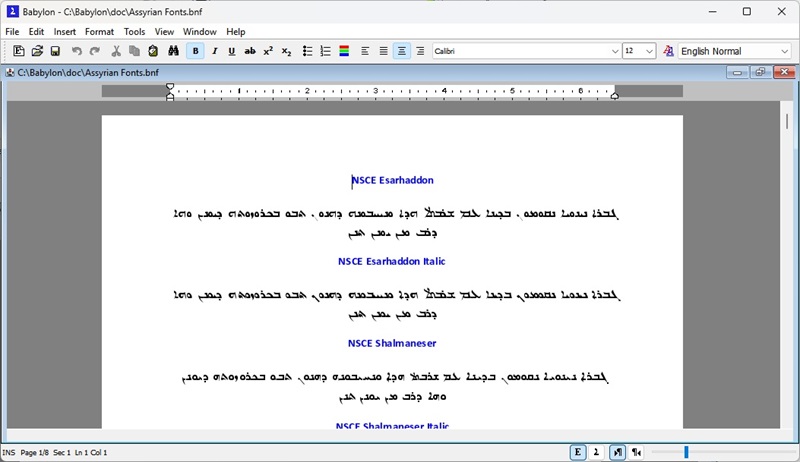Click the zoom slider handle in status bar
800x462 pixels.
pyautogui.click(x=686, y=452)
